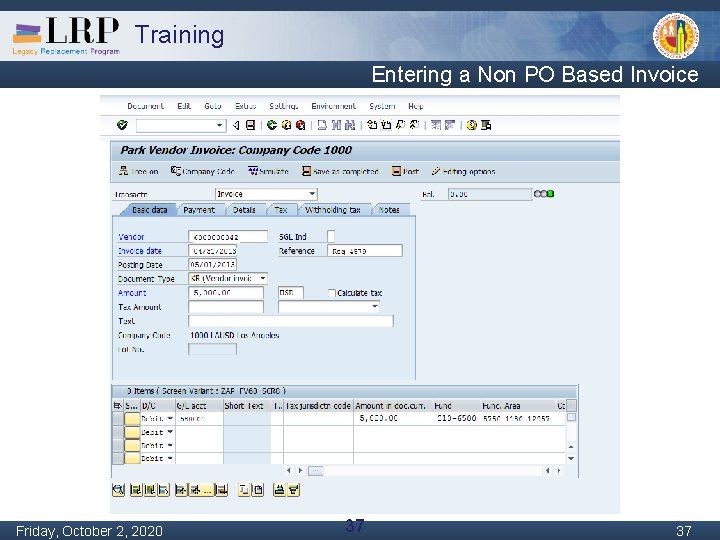Open Debit/Credit dropdown in fourth item row

pyautogui.click(x=170, y=458)
